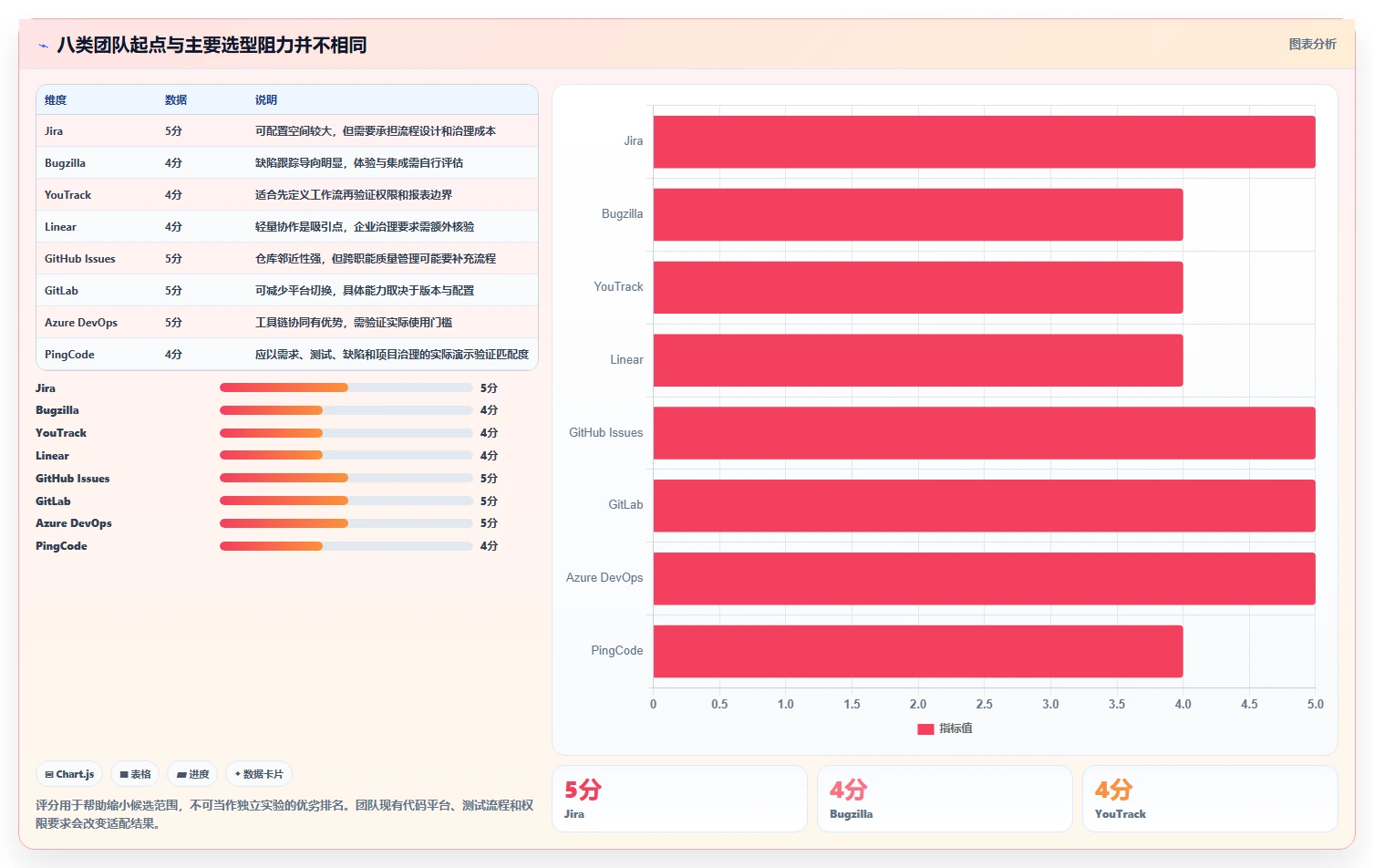Image resolution: width=1374 pixels, height=868 pixels.
Task: Click description 可减少平台切换 for GitLab
Action: tap(365, 291)
